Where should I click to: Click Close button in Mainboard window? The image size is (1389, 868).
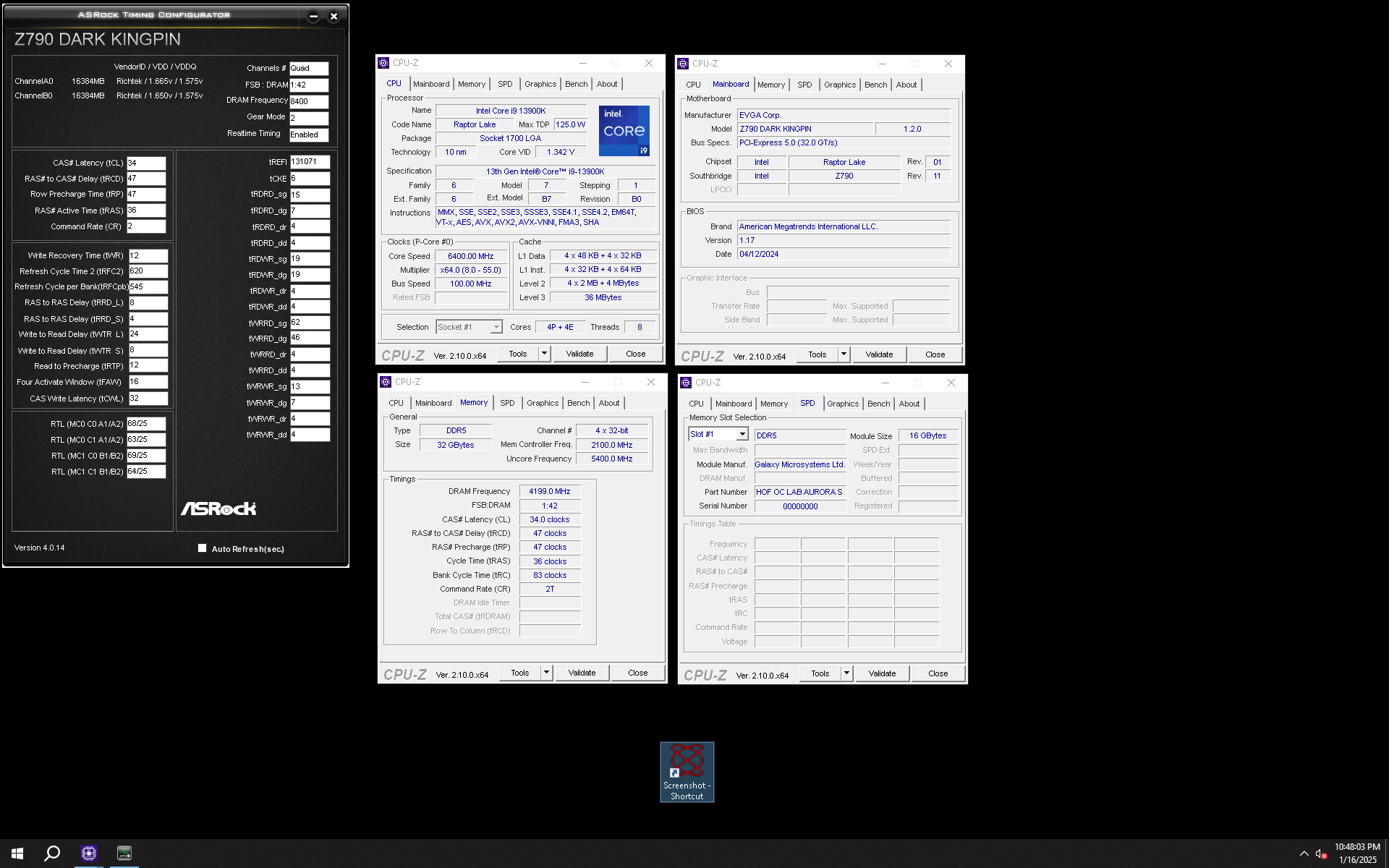pyautogui.click(x=935, y=354)
